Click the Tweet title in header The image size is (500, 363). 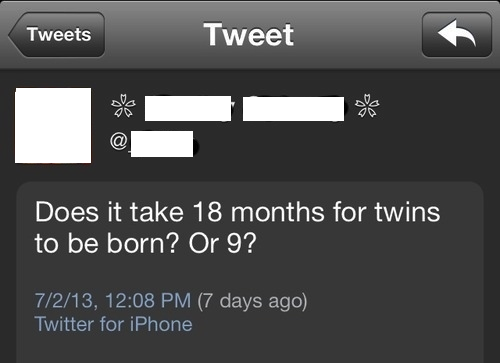tap(249, 34)
